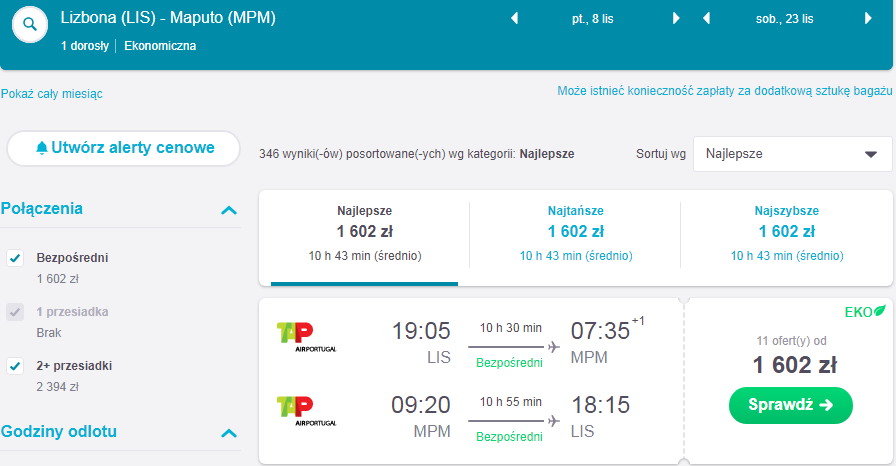This screenshot has width=896, height=466.
Task: Click TAP Air Portugal logo on return flight
Action: [307, 412]
